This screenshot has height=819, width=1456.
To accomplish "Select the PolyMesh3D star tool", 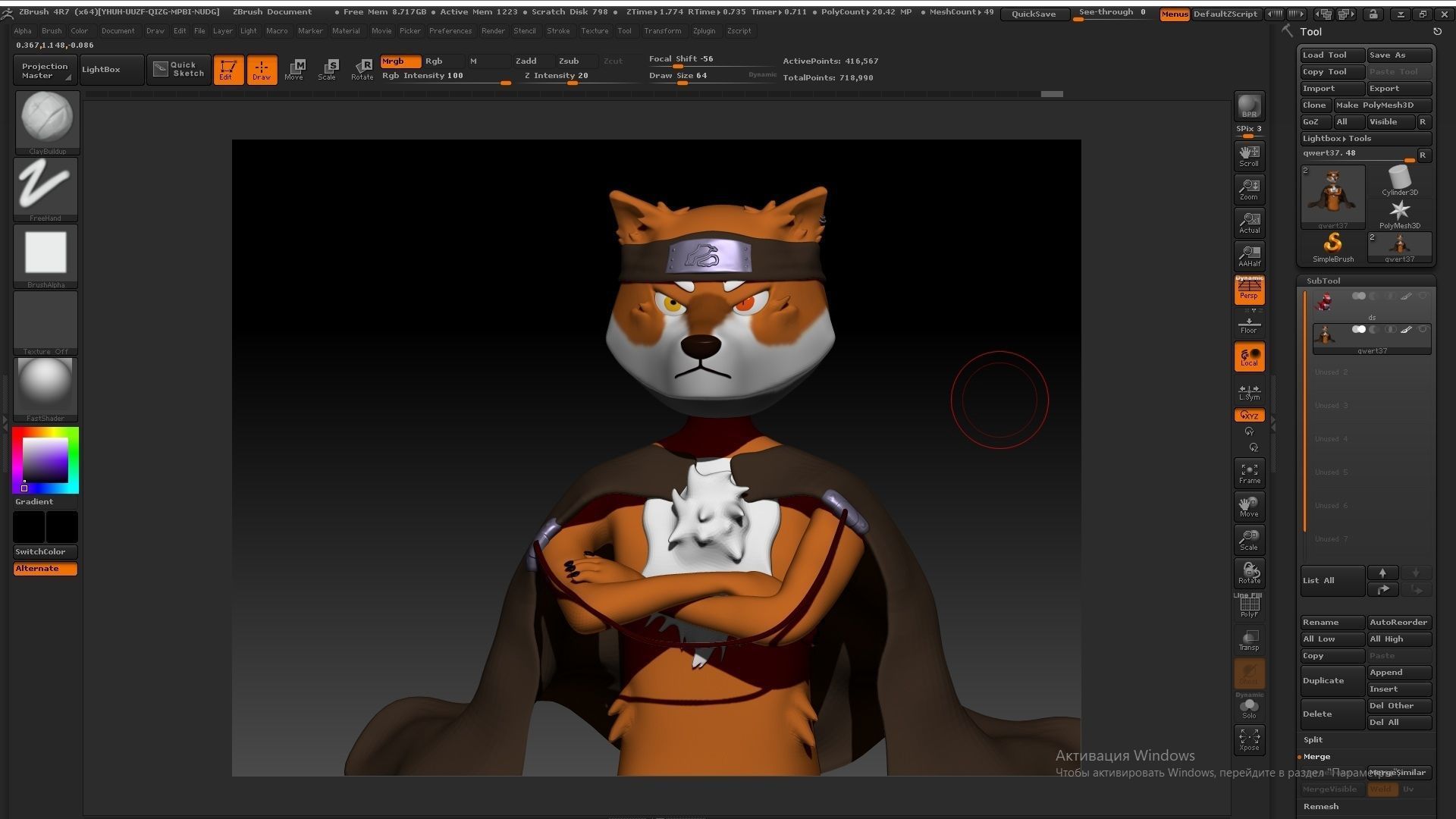I will [x=1399, y=214].
